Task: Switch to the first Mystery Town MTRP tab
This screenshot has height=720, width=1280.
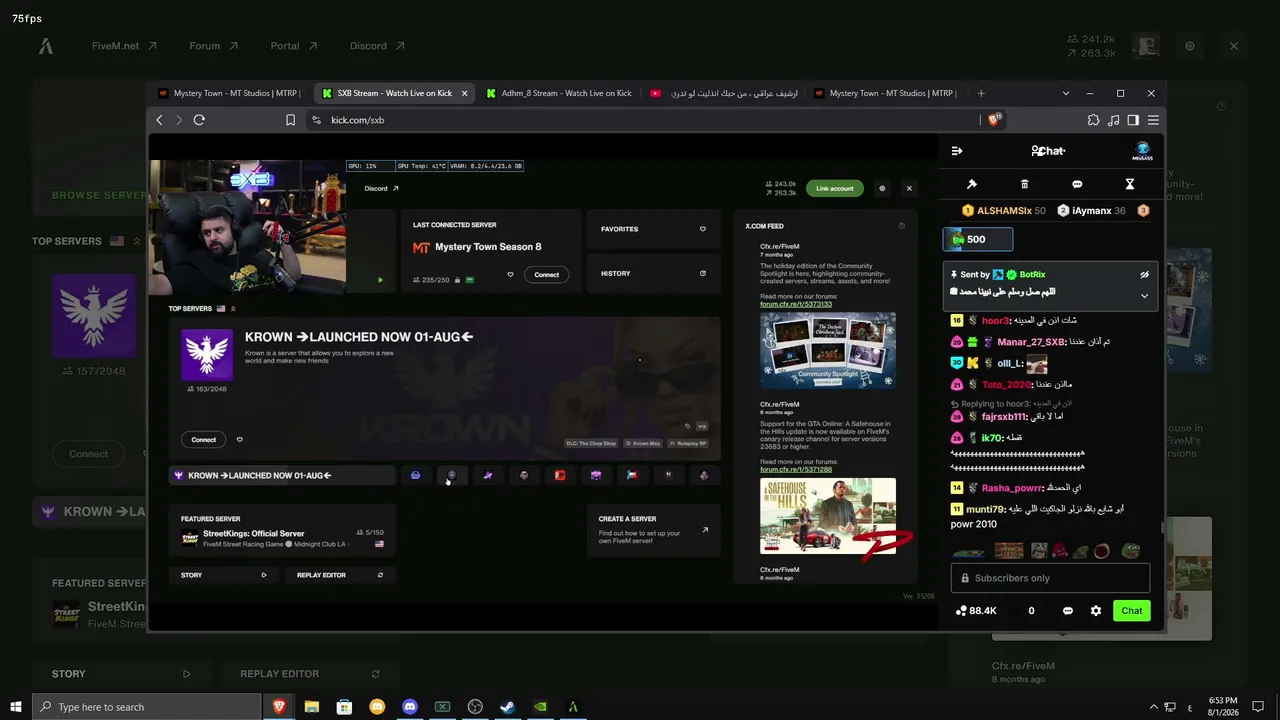Action: point(230,93)
